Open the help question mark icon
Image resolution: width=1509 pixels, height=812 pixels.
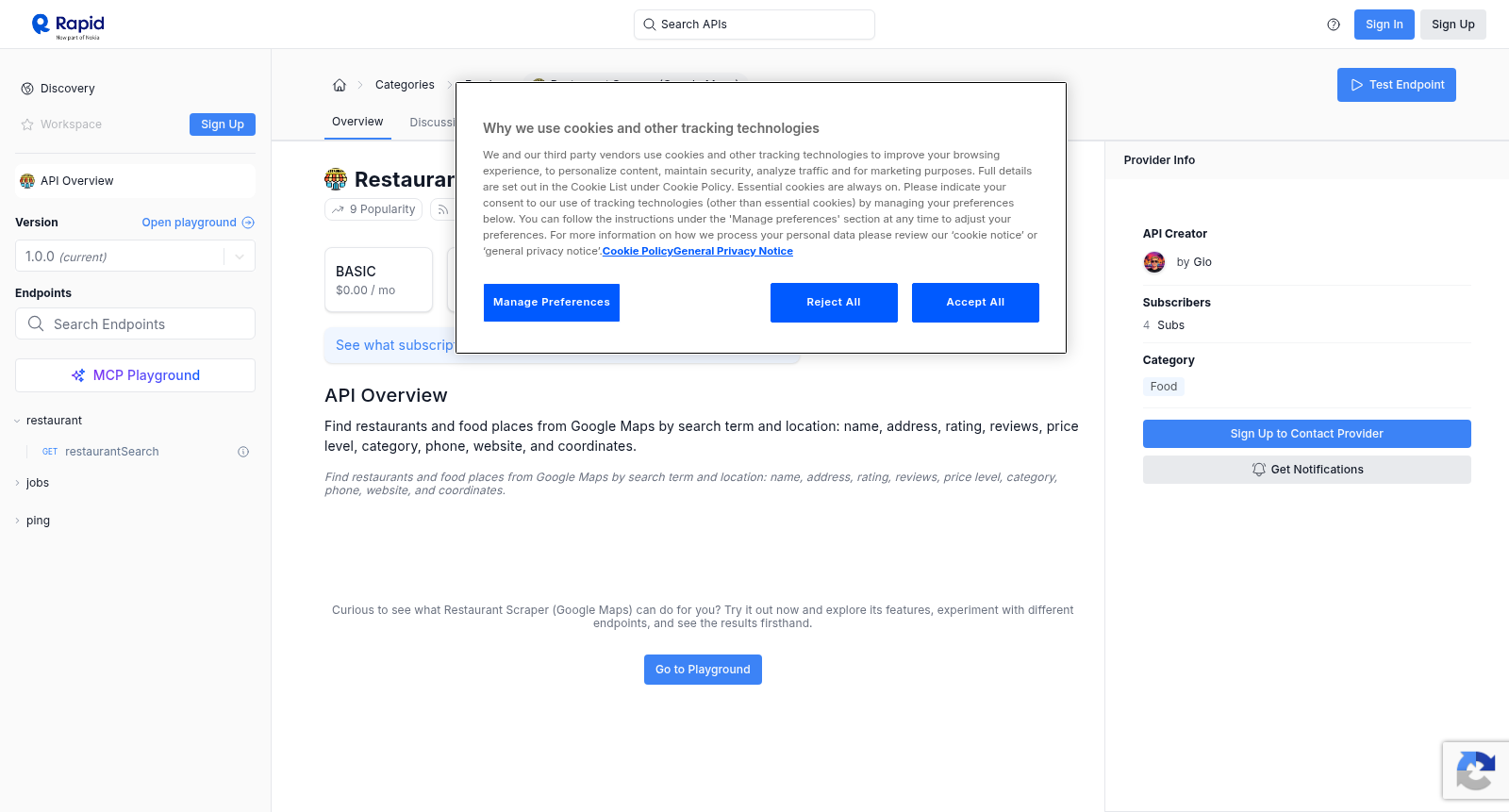[1334, 25]
